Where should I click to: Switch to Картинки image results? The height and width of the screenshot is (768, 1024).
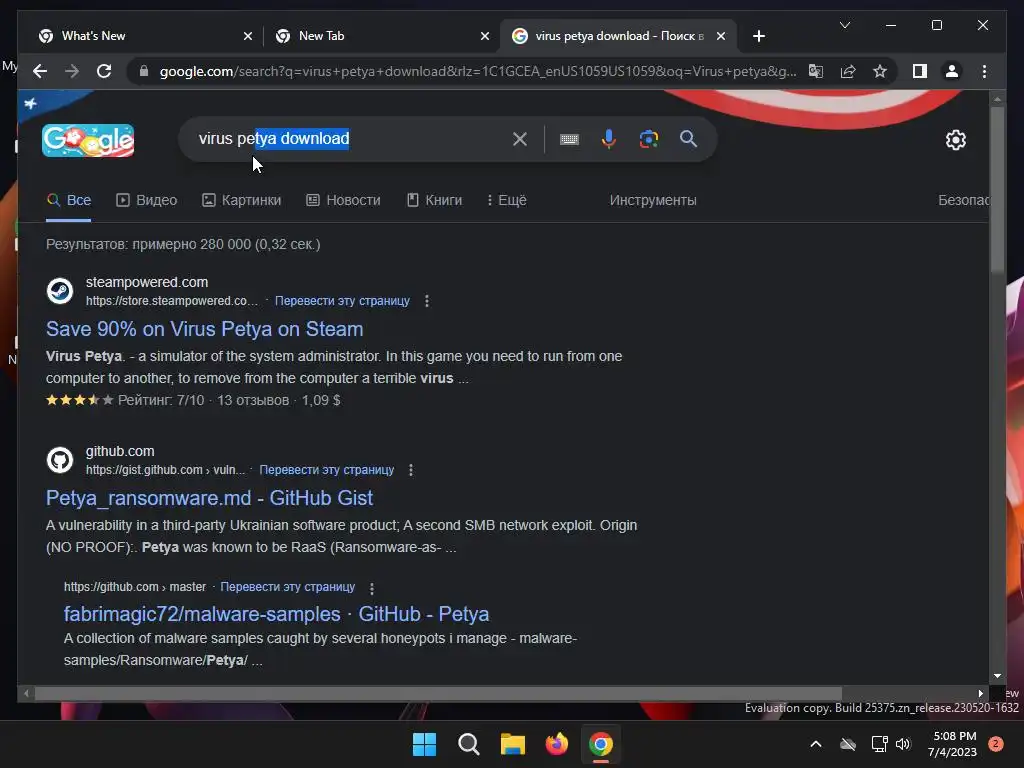242,200
